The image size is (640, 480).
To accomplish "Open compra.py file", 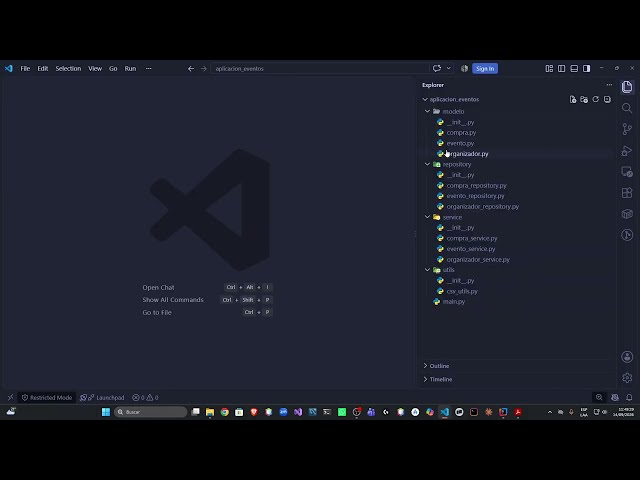I will 461,133.
